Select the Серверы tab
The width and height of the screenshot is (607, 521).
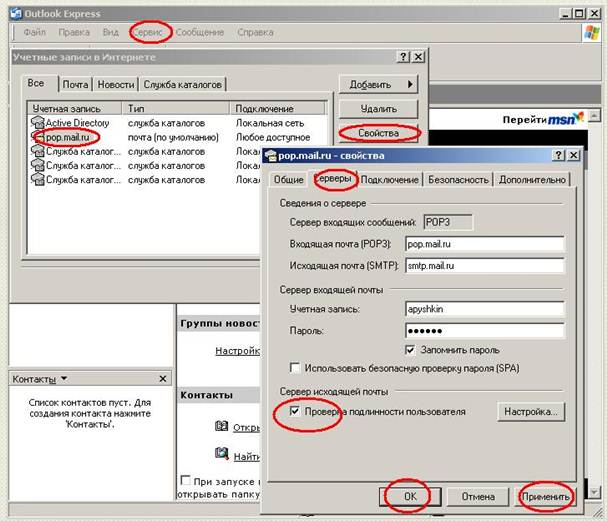click(333, 178)
